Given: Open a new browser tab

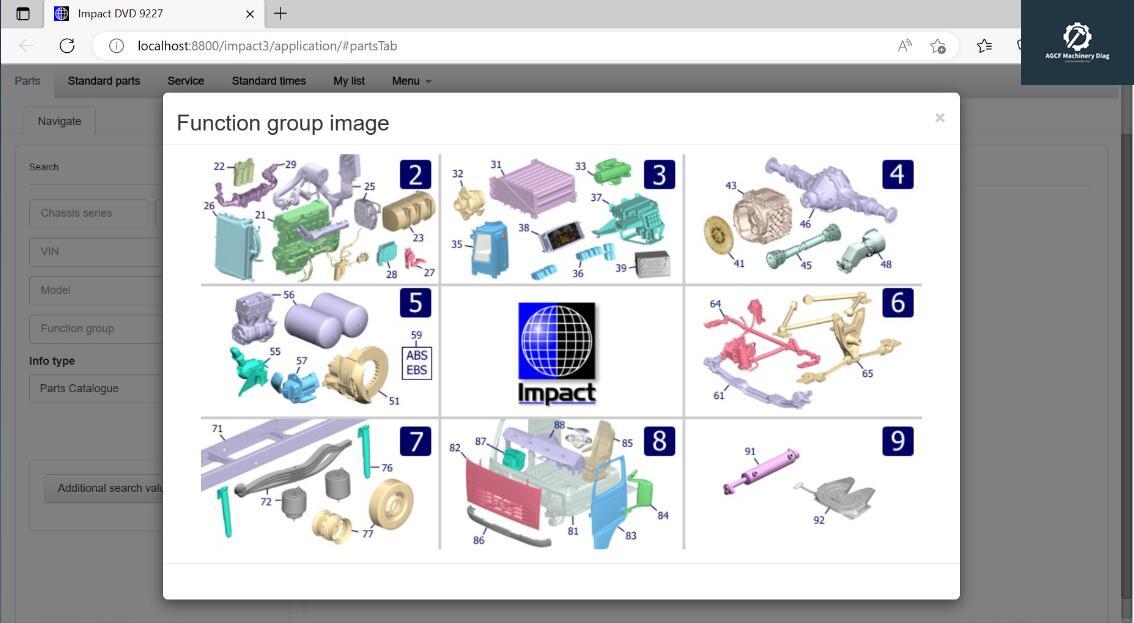Looking at the screenshot, I should click(x=281, y=13).
